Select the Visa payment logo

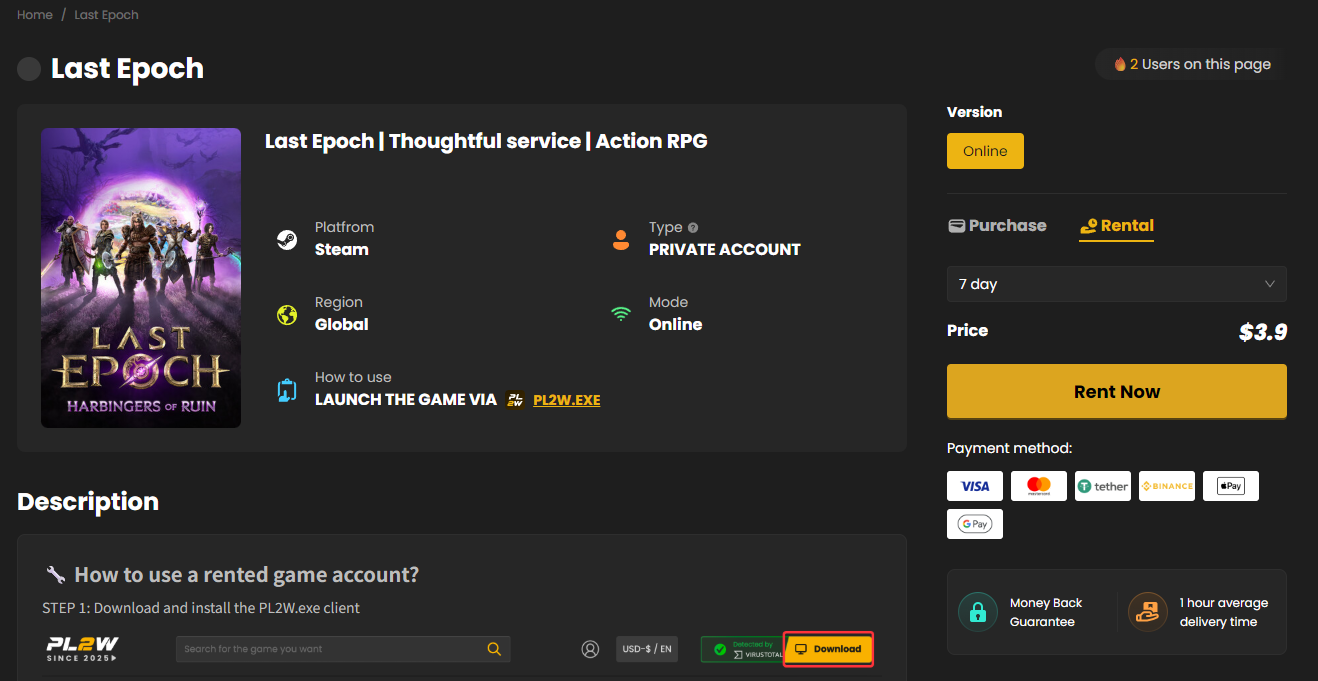(x=975, y=486)
